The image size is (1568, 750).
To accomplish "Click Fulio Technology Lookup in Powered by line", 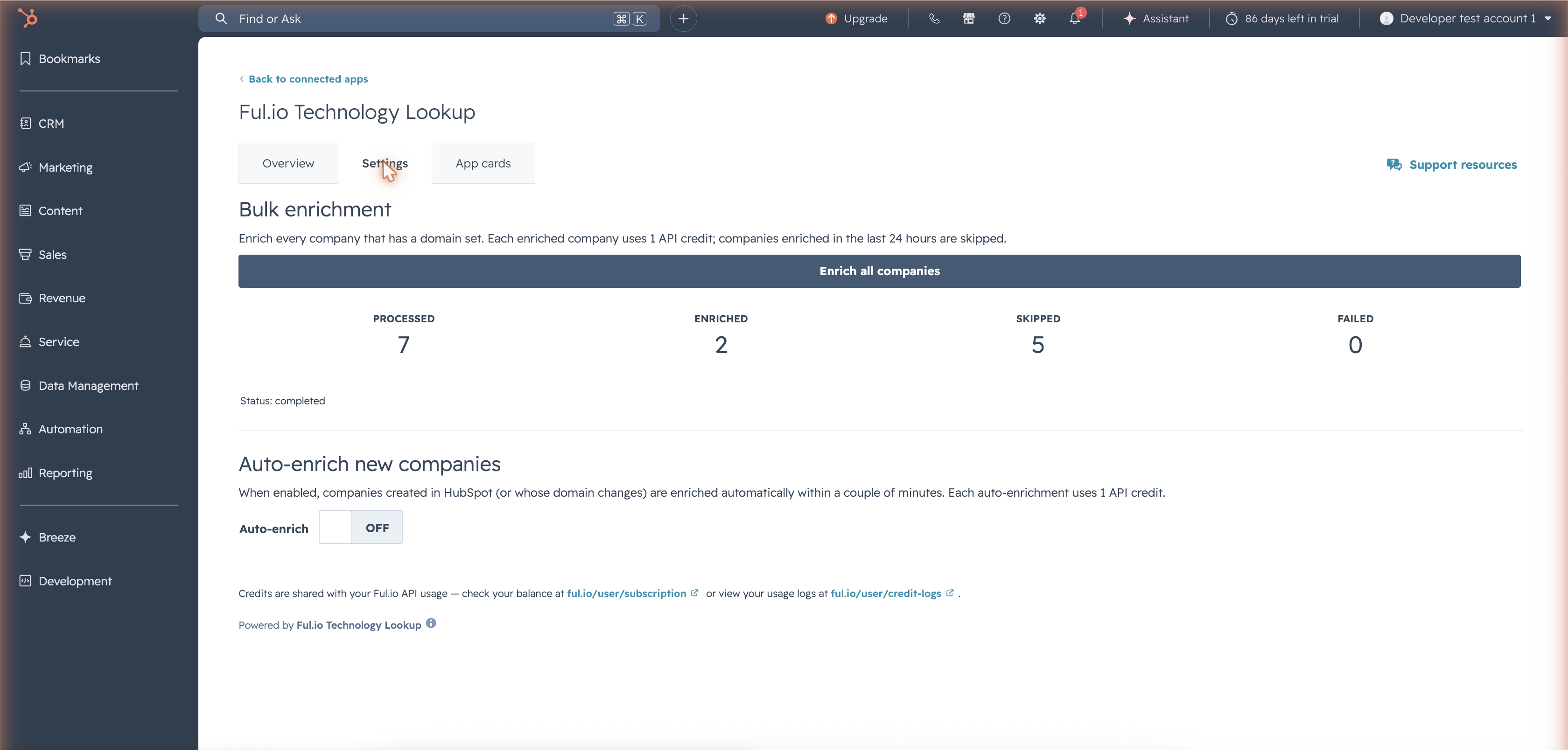I will click(x=358, y=625).
